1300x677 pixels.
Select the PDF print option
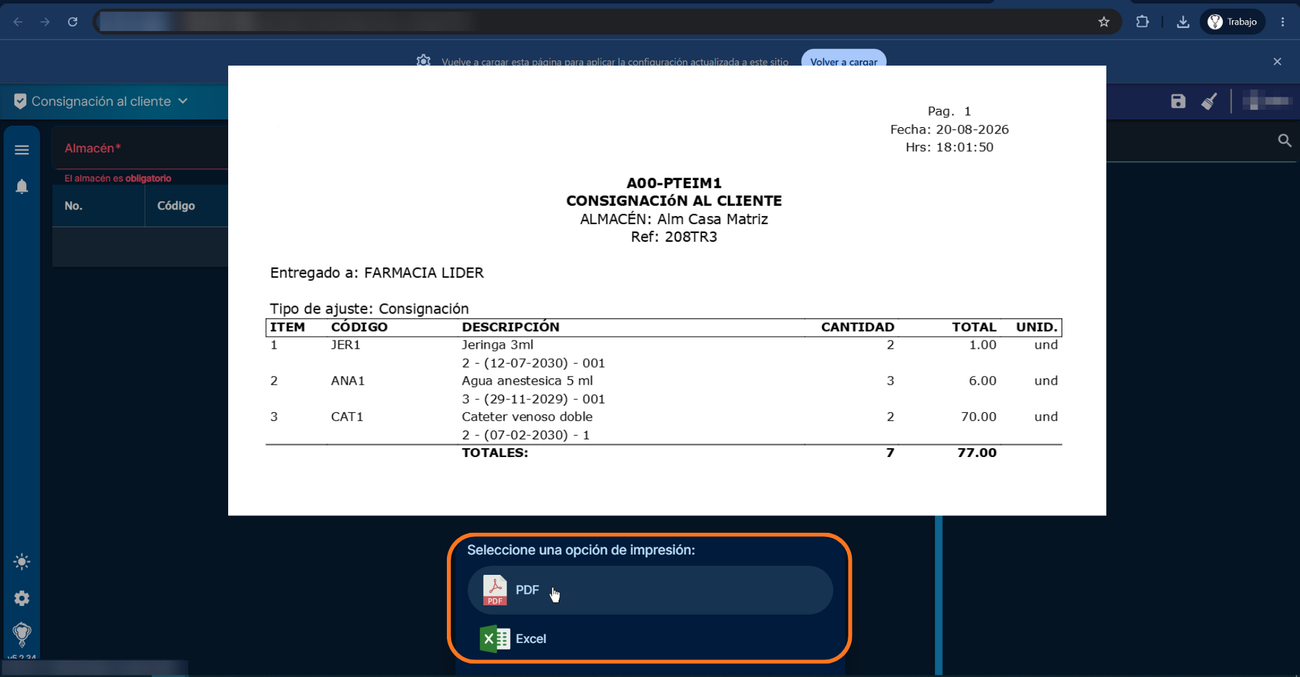(650, 590)
